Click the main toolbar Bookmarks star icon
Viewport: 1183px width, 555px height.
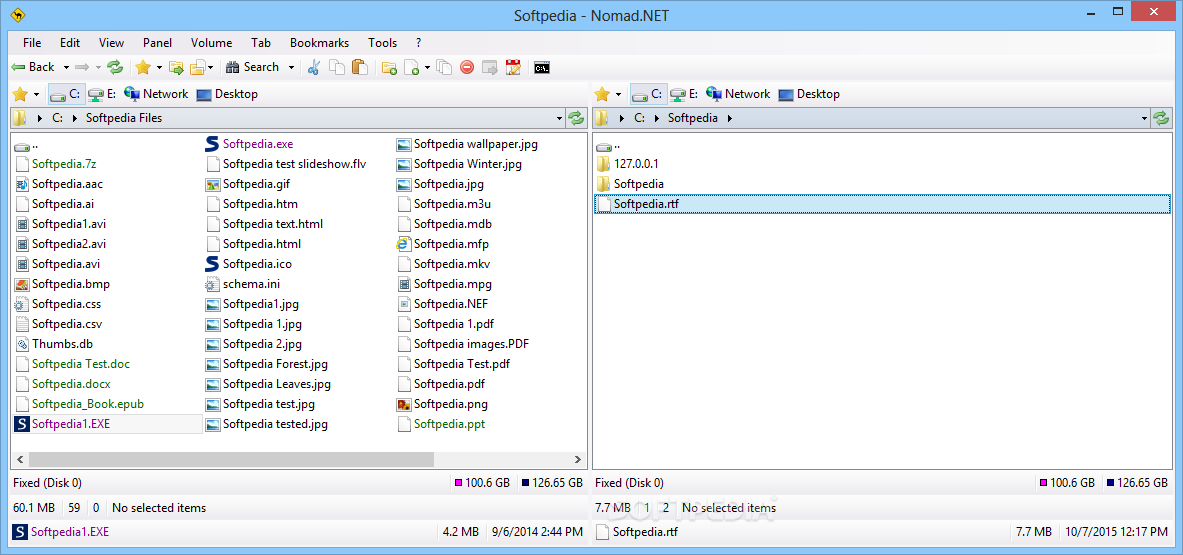(x=143, y=67)
